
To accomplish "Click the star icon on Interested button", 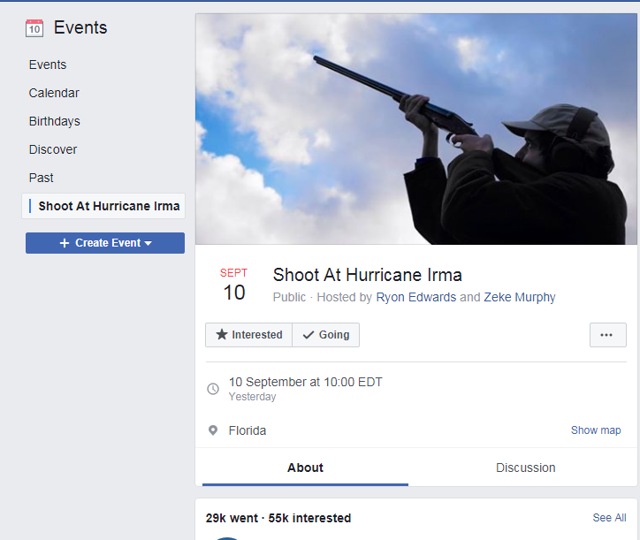I will coord(222,335).
